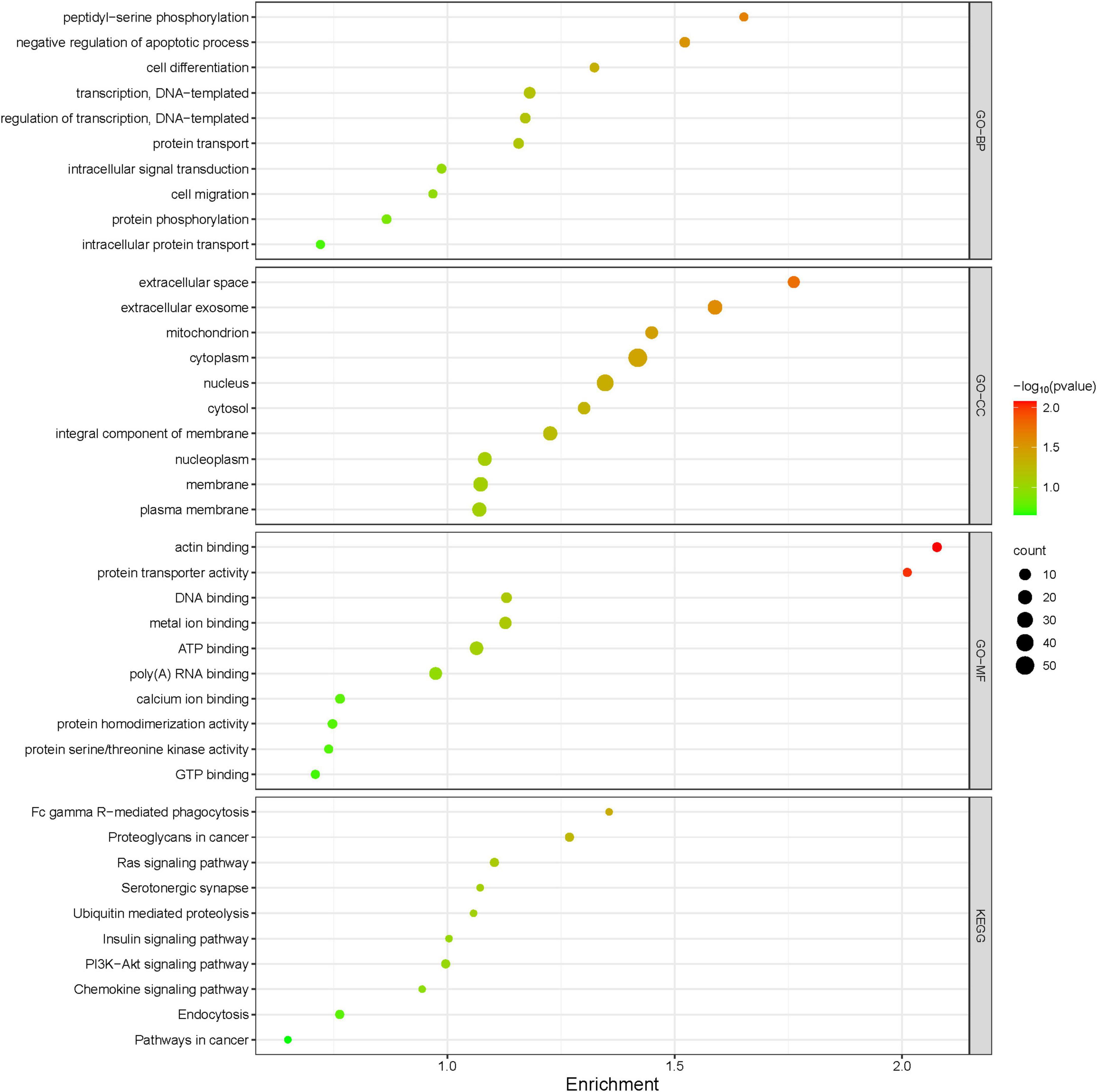
Task: Click the 'intracellular signal transduction' label
Action: click(158, 169)
